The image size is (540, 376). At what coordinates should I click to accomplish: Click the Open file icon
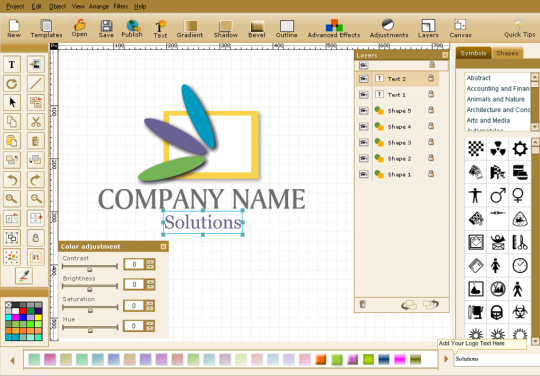[79, 28]
